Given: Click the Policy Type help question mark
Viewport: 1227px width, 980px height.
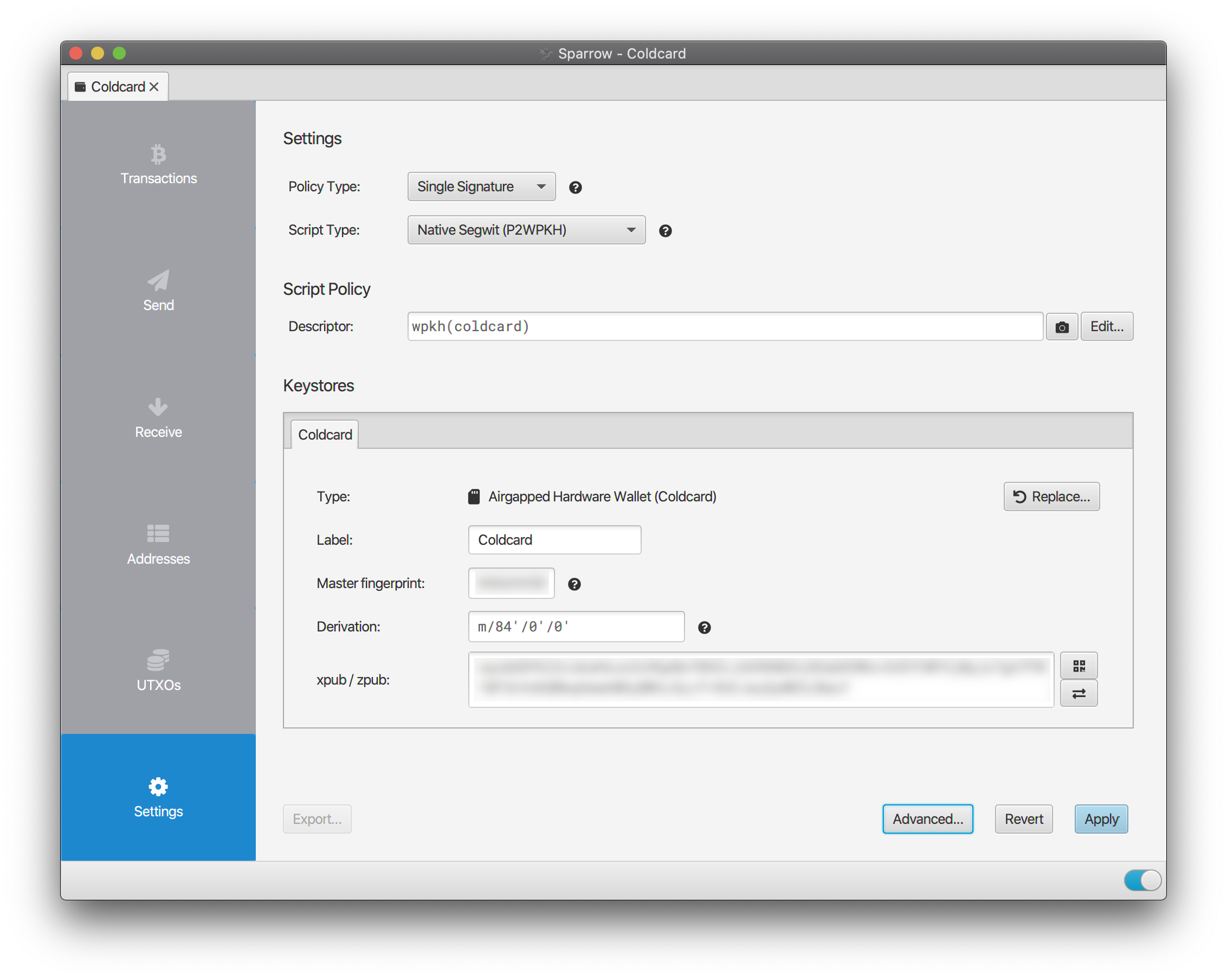Looking at the screenshot, I should 576,186.
